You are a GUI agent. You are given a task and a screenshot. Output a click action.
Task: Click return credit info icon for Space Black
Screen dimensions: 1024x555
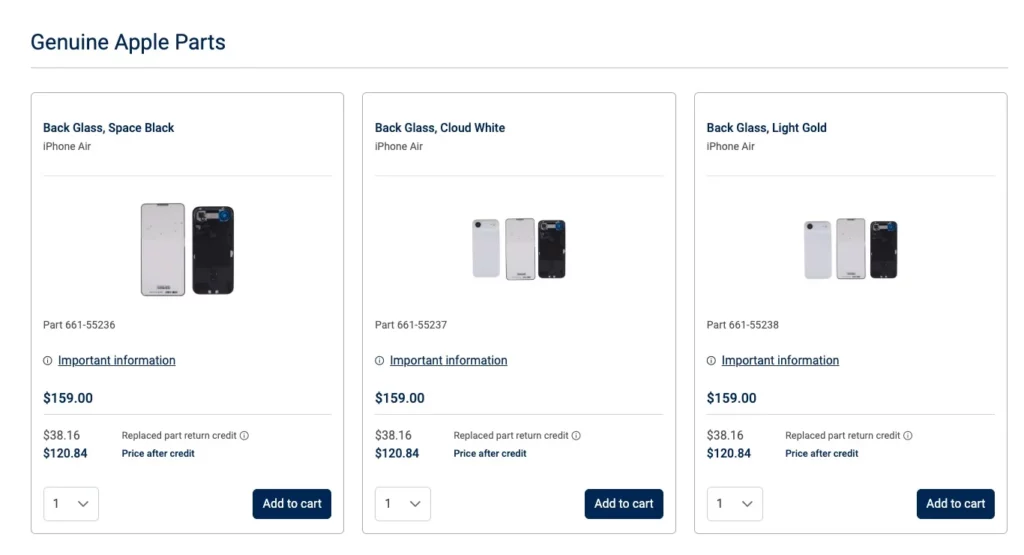[244, 436]
